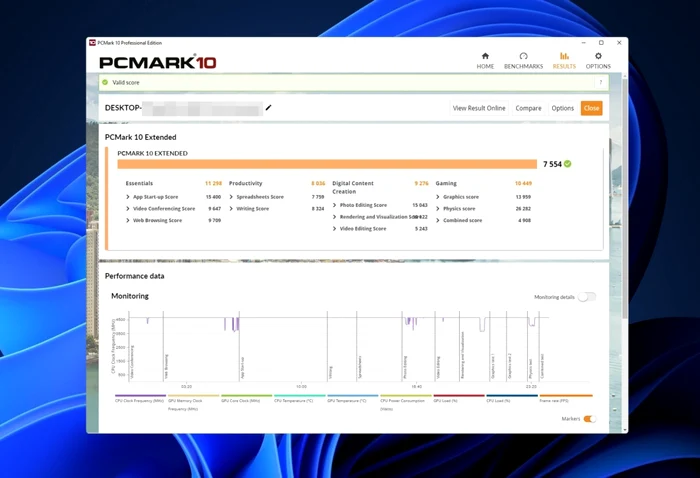Click the Physics test marker on the chart

click(x=530, y=369)
